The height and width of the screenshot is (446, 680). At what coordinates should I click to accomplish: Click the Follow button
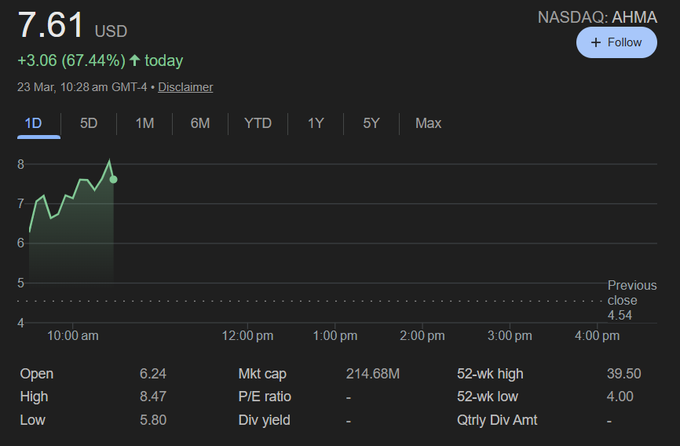[x=616, y=43]
